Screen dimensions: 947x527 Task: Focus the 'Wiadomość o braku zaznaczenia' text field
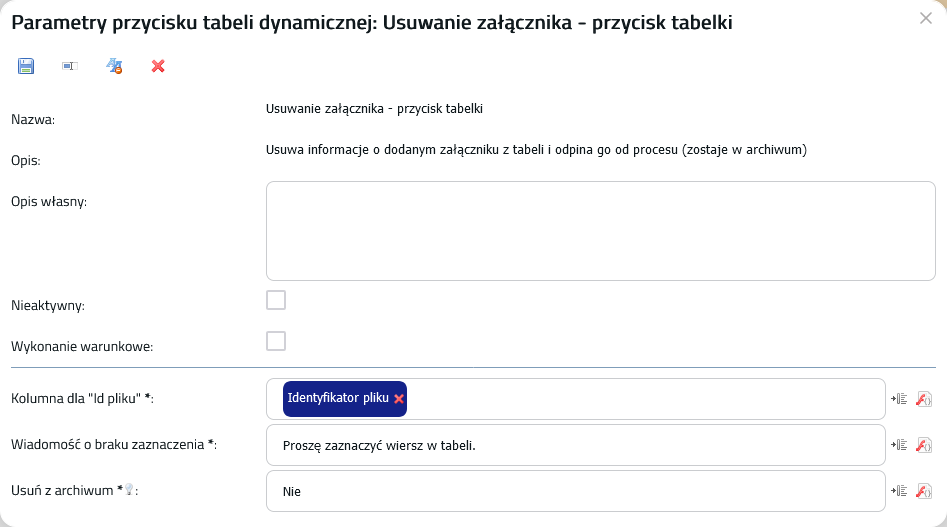click(x=576, y=445)
